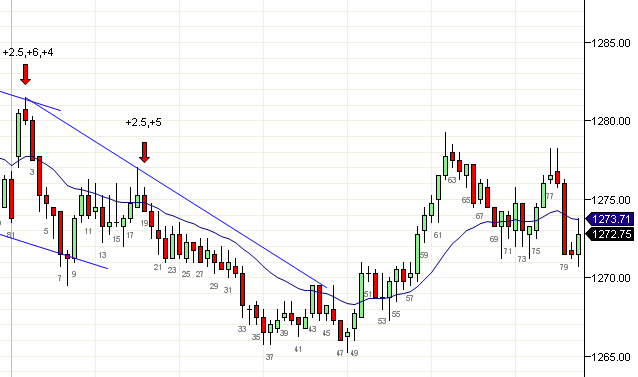The image size is (638, 377).
Task: Click bar number label 61
Action: coord(437,235)
